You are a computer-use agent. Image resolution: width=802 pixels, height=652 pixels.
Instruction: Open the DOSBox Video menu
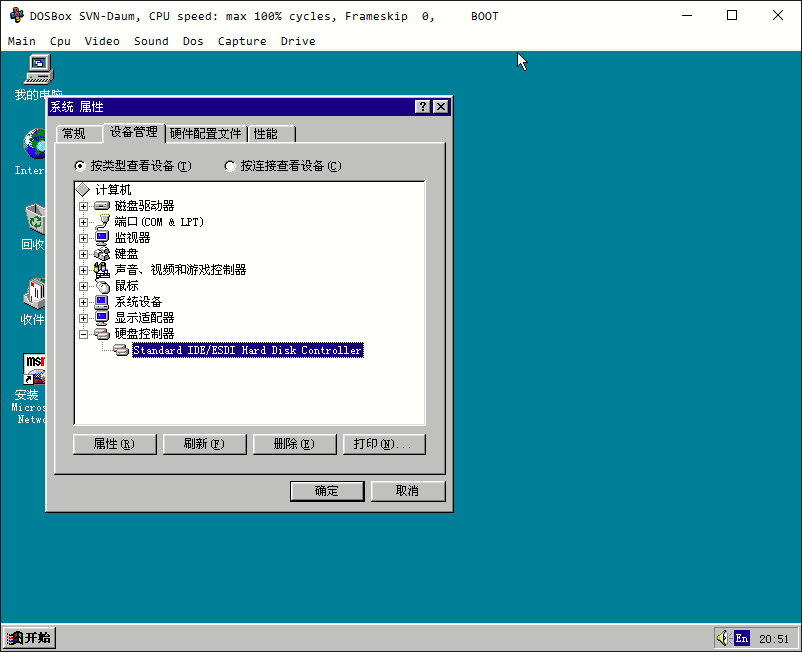tap(102, 41)
